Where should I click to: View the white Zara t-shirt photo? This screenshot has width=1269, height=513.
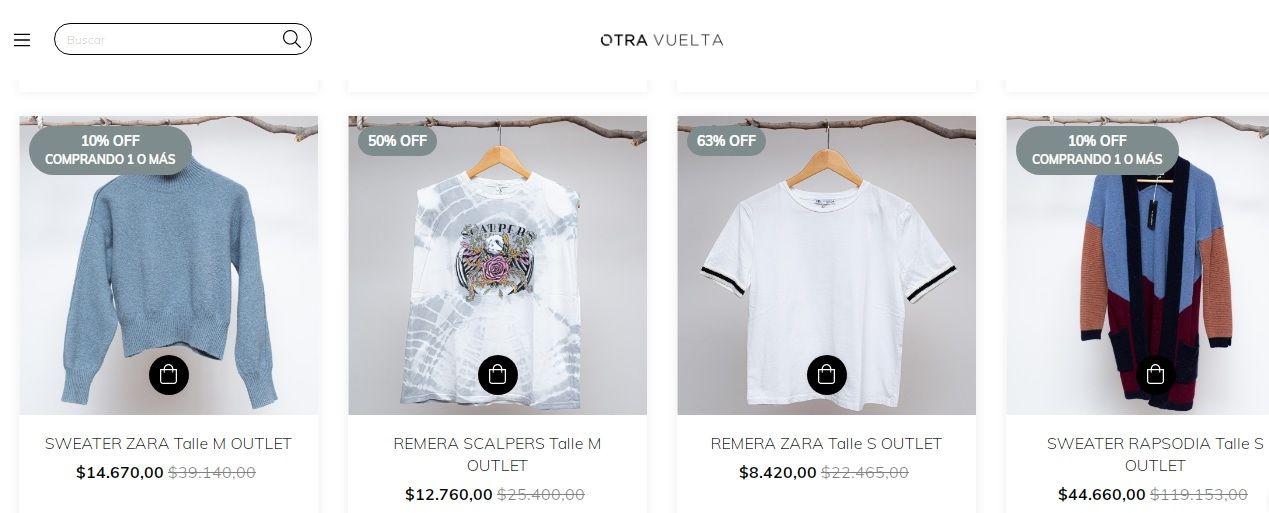tap(827, 265)
